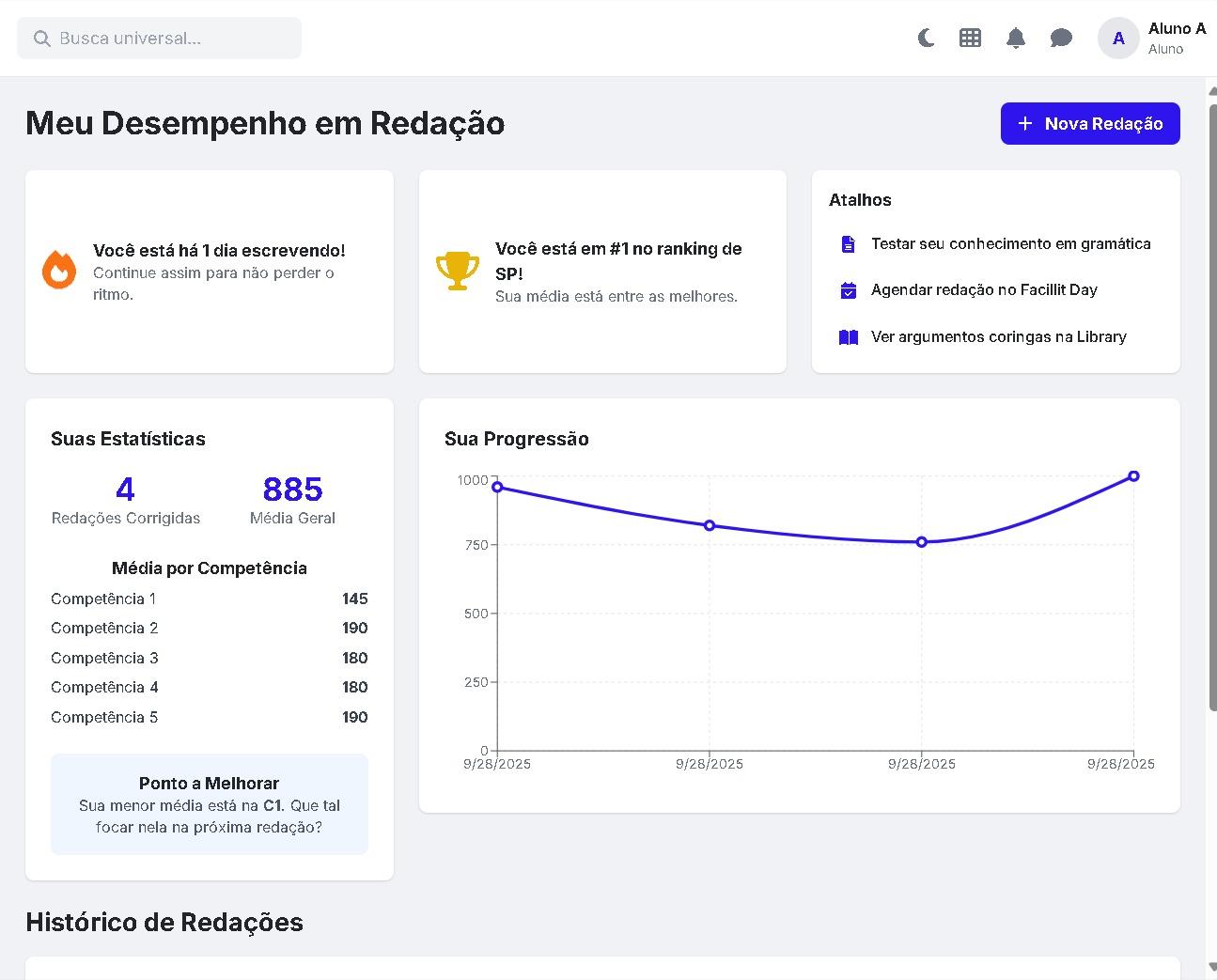
Task: Click the document icon beside grammar test
Action: 848,244
